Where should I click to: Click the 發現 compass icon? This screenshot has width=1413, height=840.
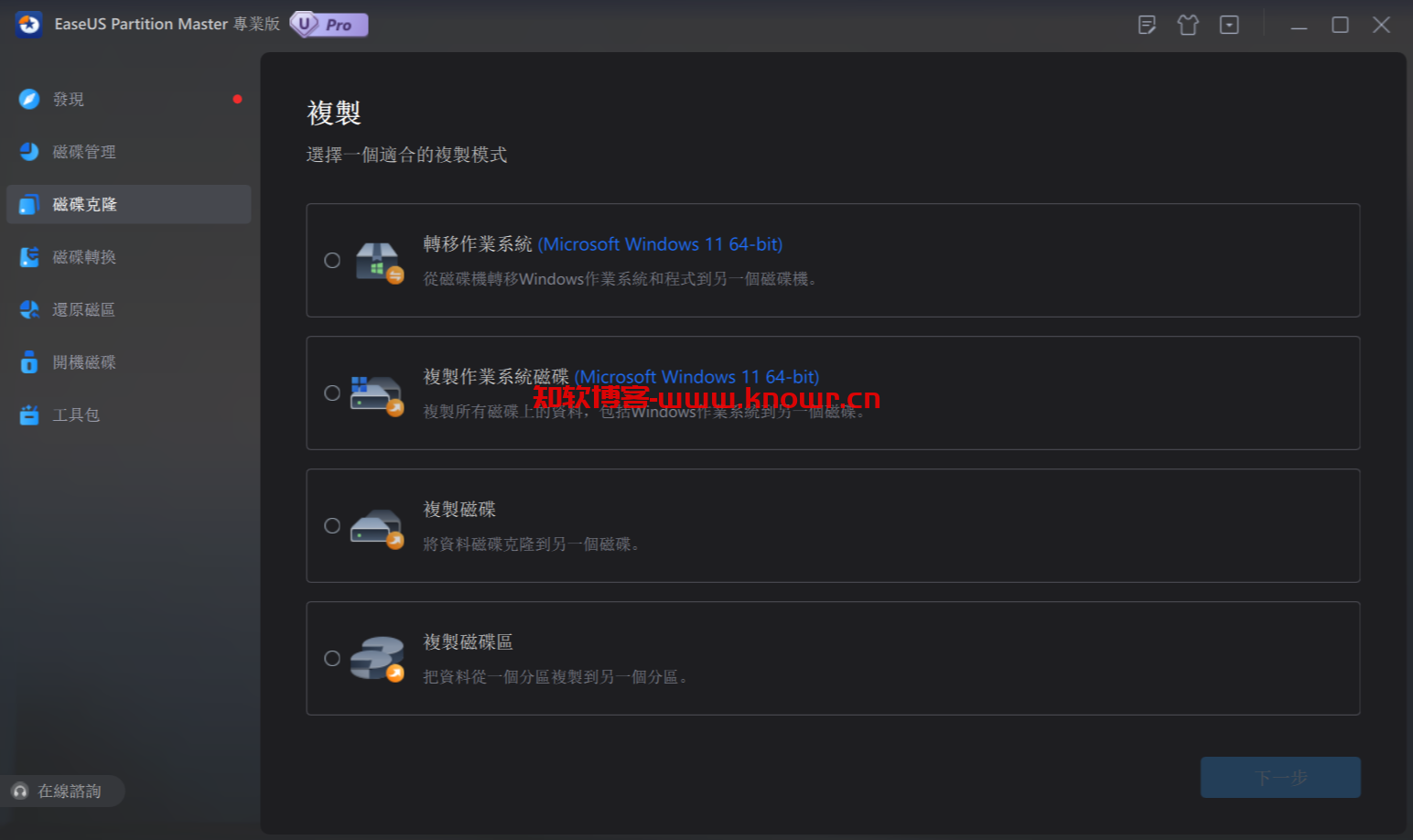tap(29, 99)
